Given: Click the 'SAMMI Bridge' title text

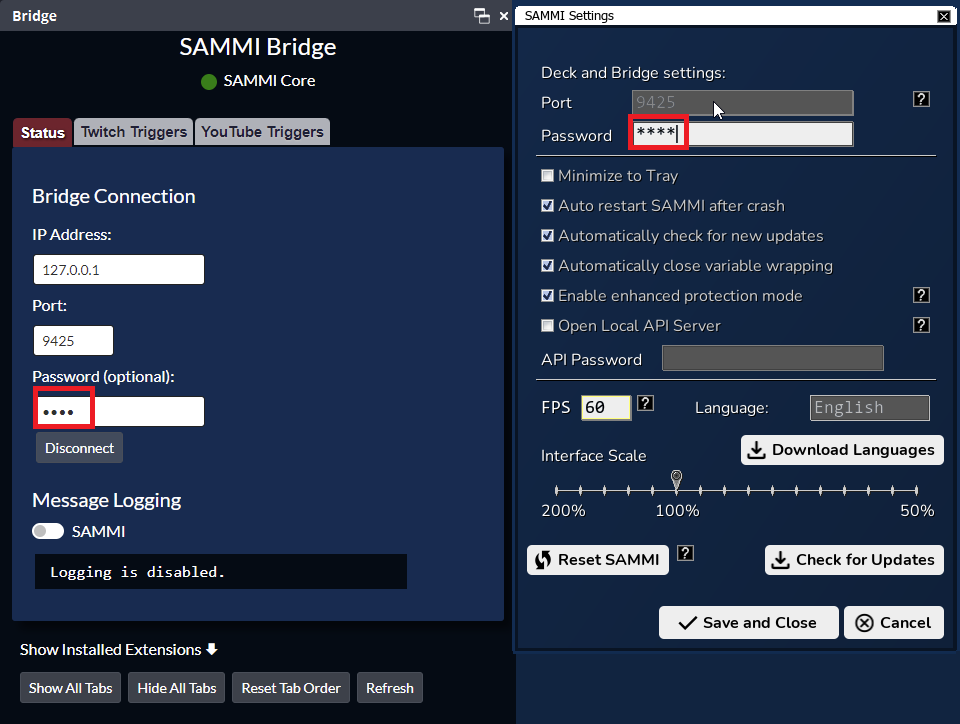Looking at the screenshot, I should point(258,47).
